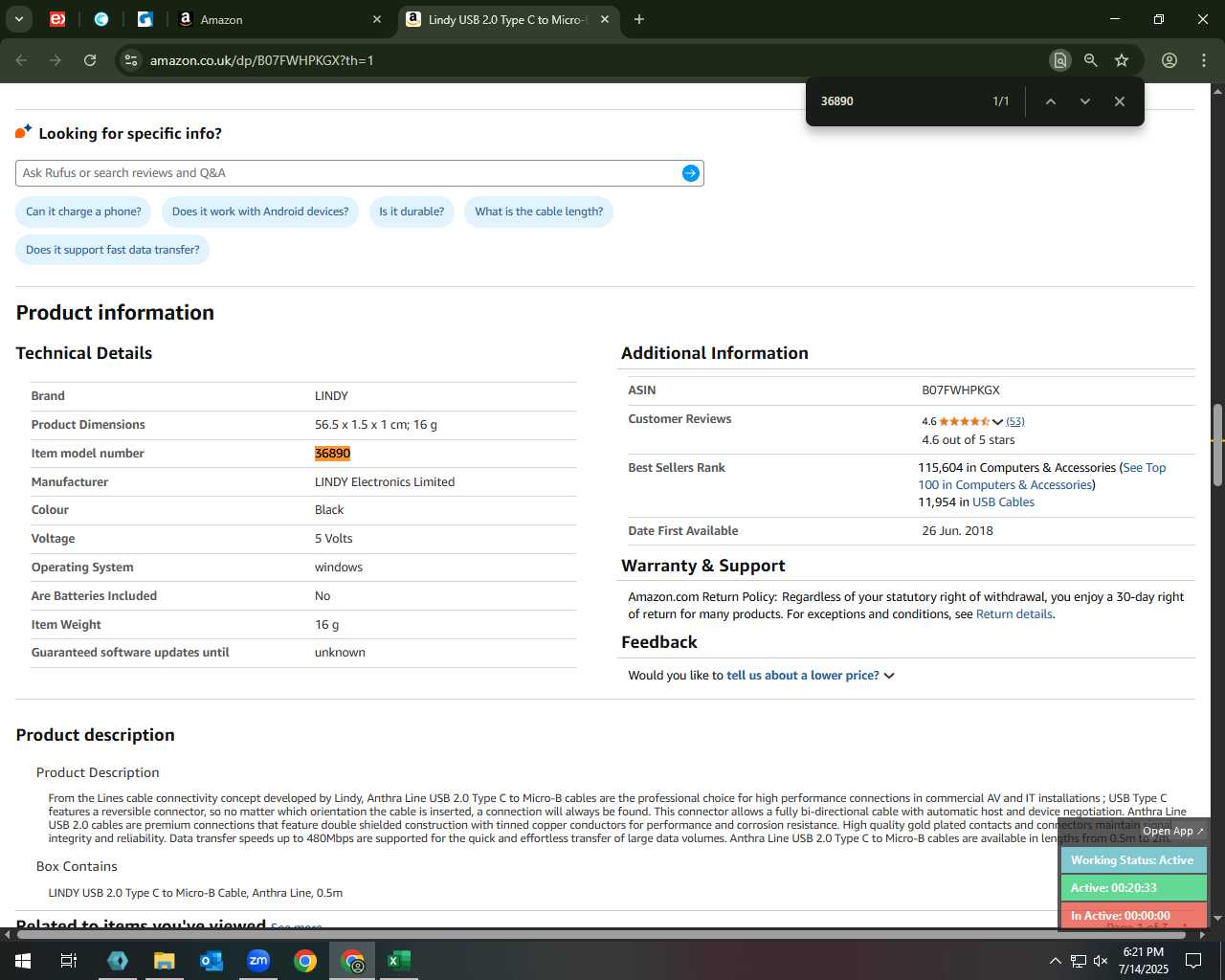Open File Explorer from taskbar
The height and width of the screenshot is (980, 1225).
[165, 961]
